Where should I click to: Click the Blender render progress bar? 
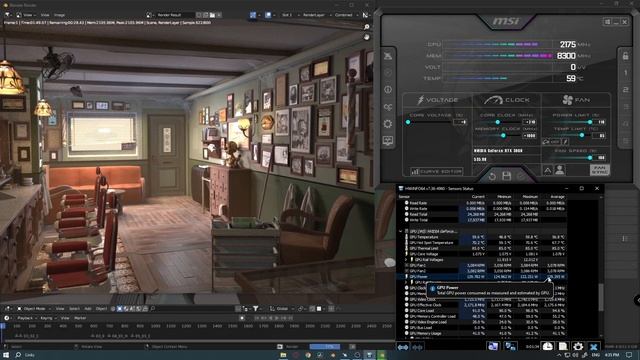tap(325, 347)
